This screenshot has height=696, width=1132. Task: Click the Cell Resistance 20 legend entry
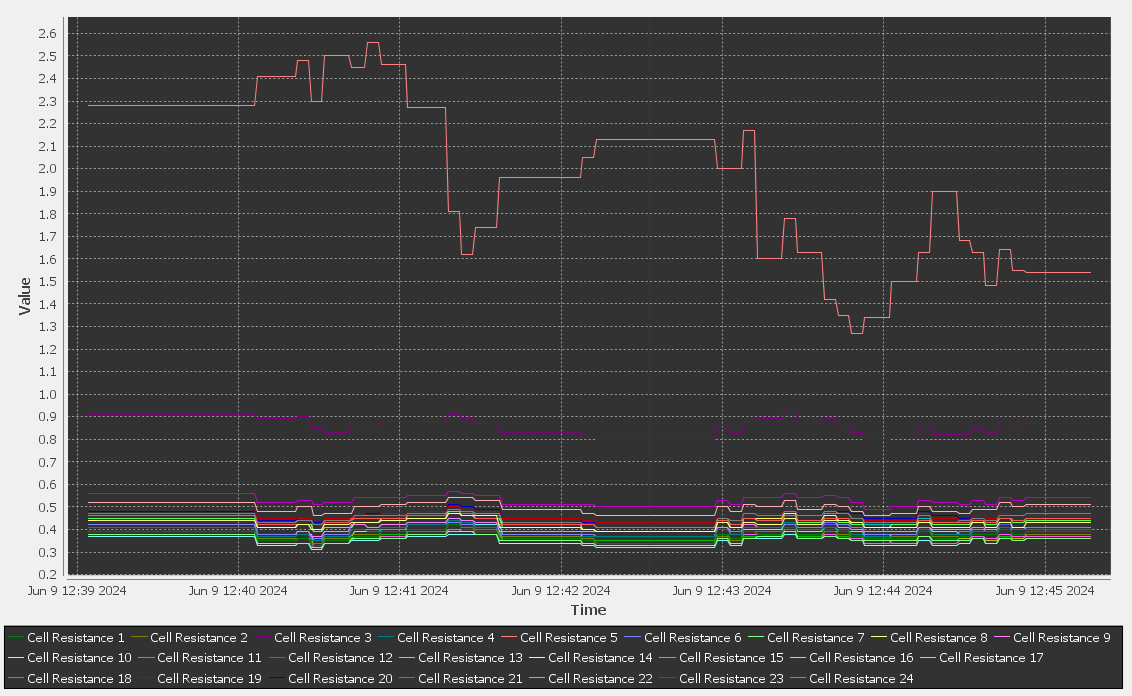(340, 678)
